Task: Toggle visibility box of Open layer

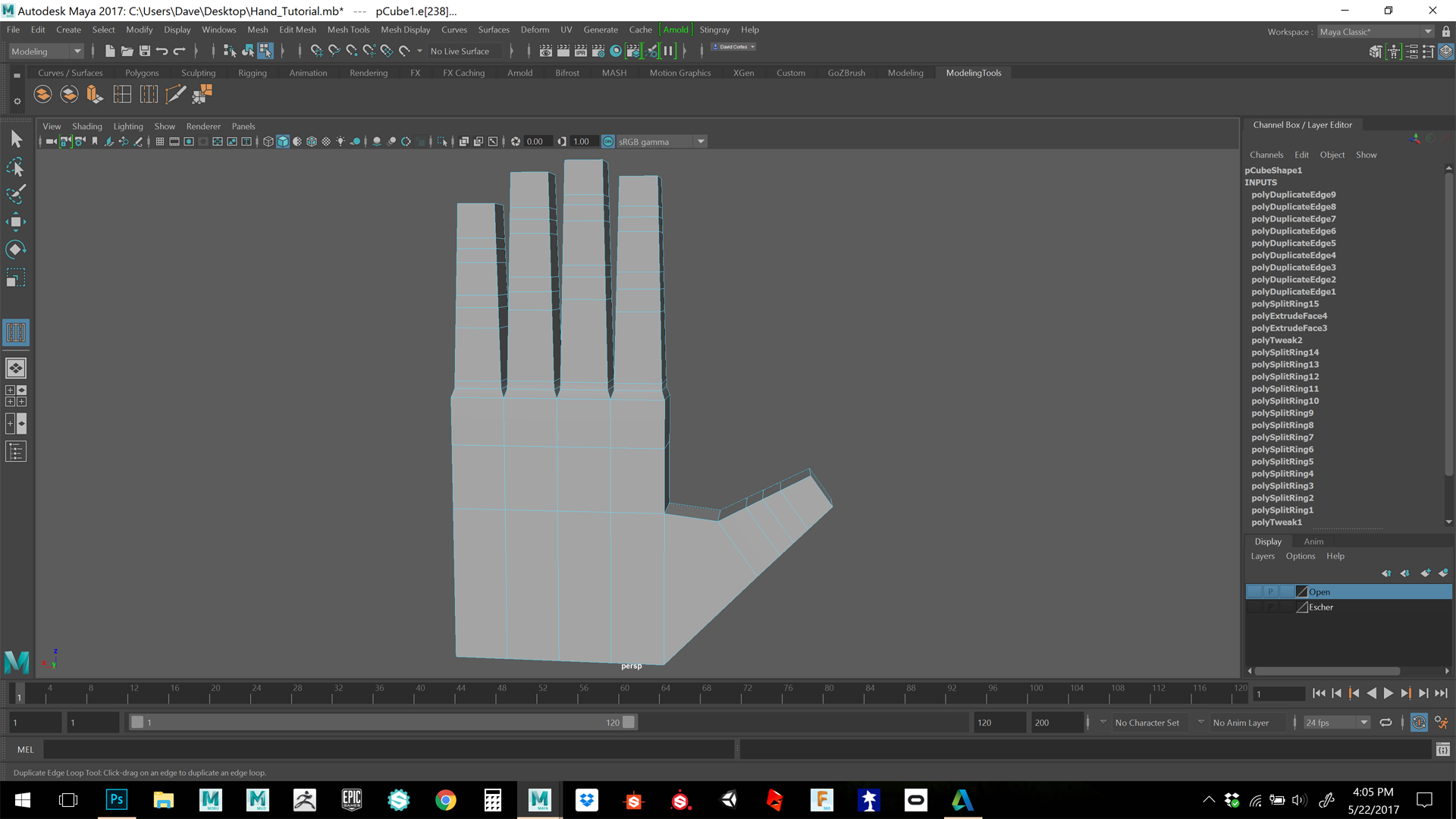Action: point(1254,591)
